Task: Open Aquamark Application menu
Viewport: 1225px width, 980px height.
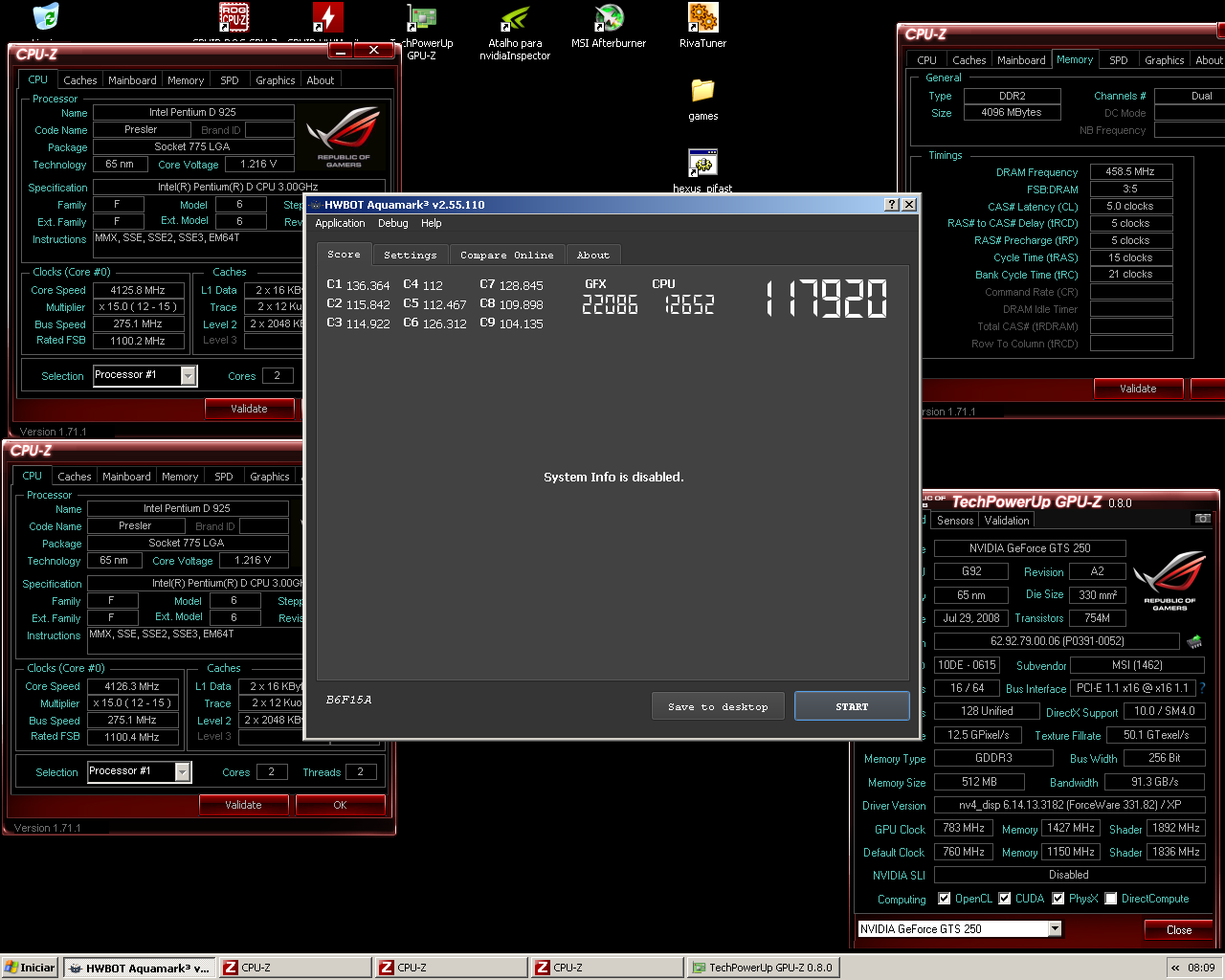Action: pos(340,223)
